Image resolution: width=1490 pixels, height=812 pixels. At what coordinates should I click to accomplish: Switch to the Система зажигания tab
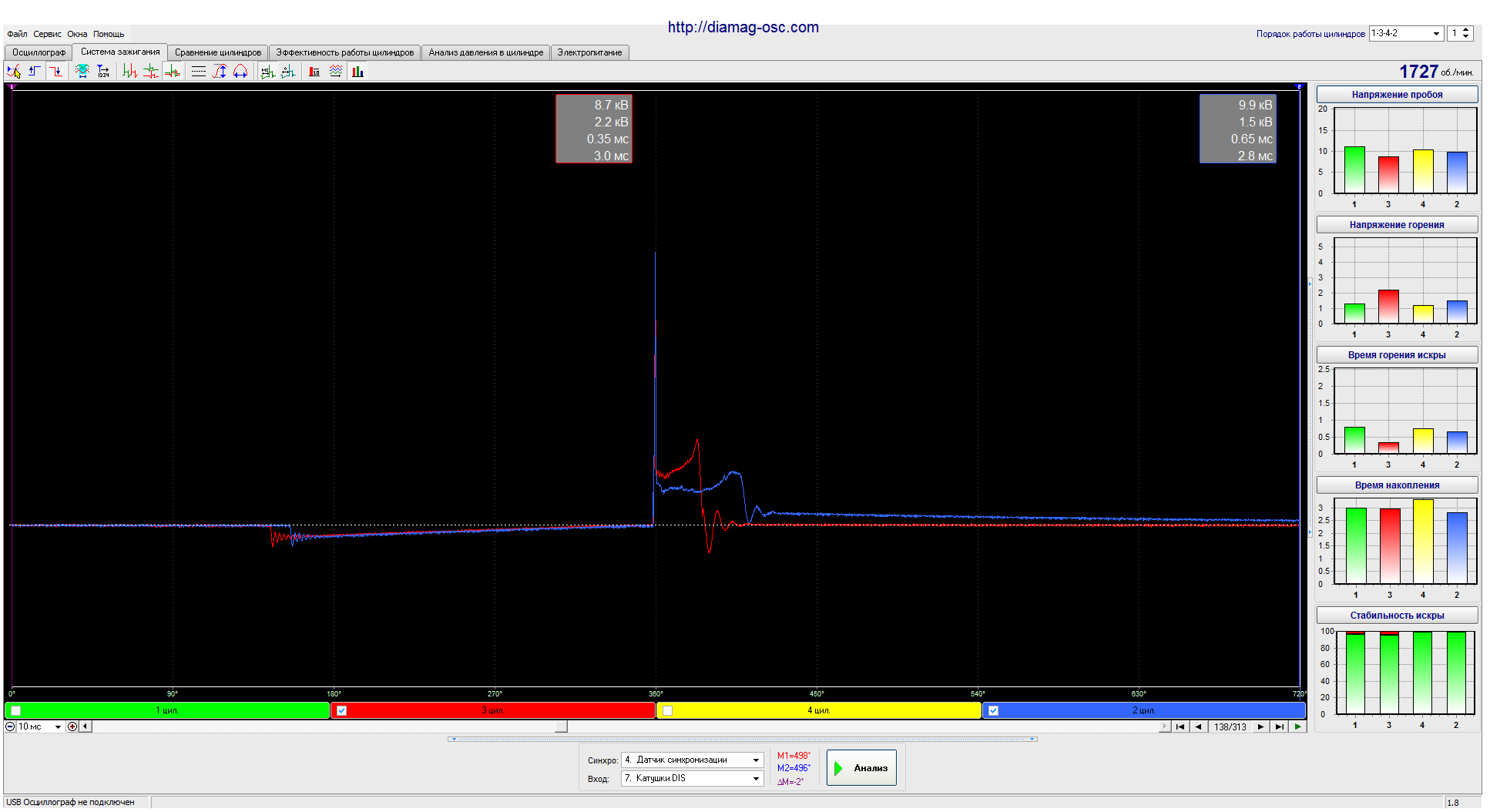[120, 52]
